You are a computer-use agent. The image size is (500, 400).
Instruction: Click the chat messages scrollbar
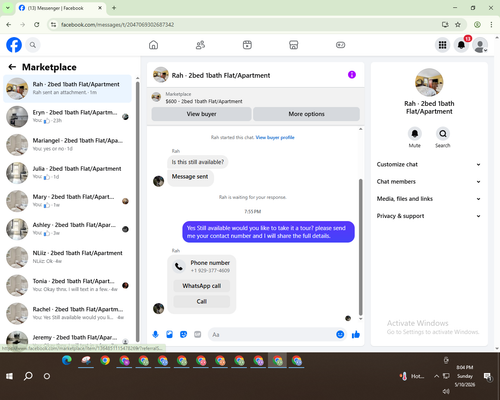tap(360, 247)
